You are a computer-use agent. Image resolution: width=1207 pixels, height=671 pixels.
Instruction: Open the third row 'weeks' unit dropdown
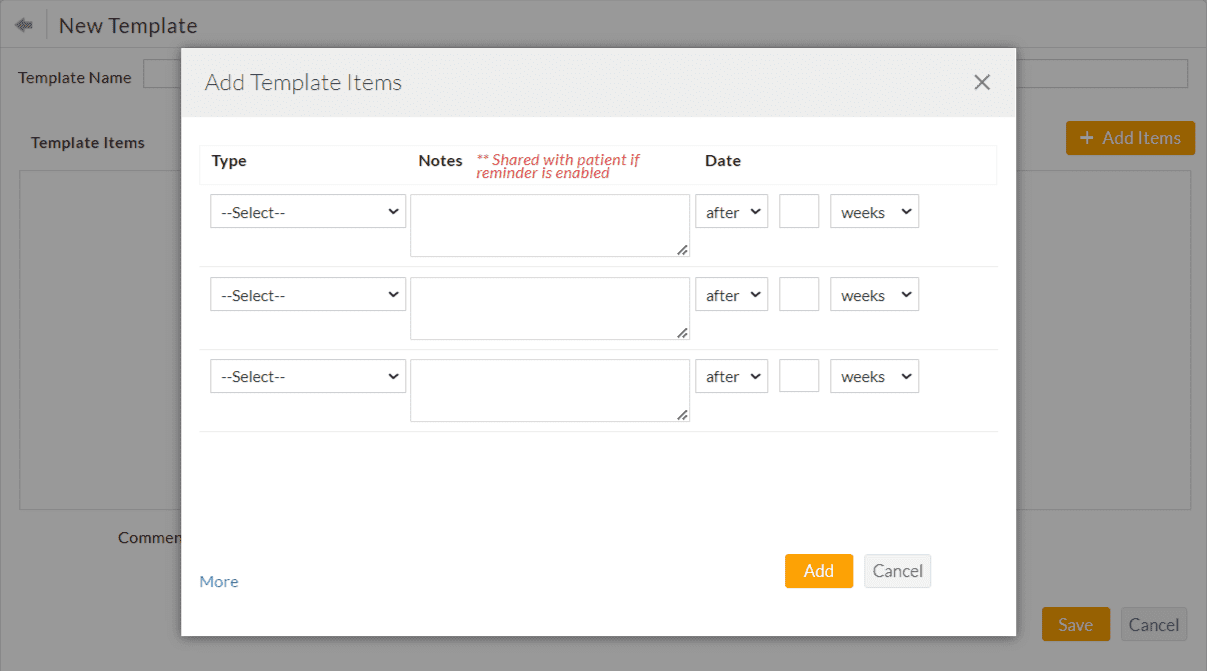(x=874, y=376)
